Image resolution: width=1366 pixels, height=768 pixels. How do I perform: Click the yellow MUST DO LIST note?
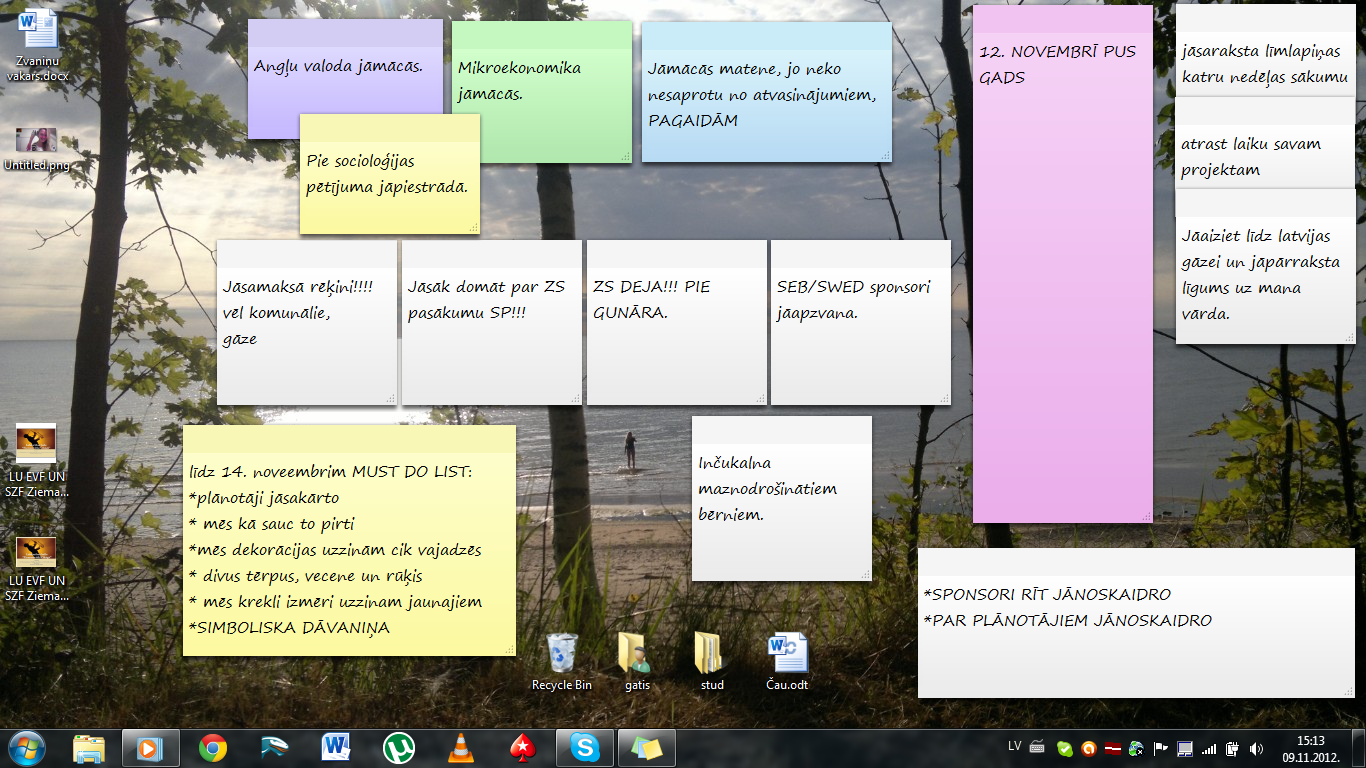pos(349,540)
